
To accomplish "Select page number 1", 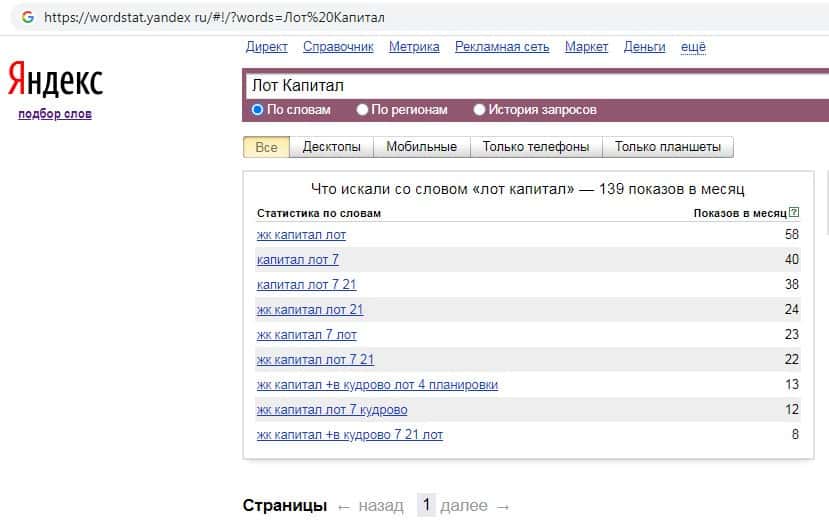I will click(426, 505).
